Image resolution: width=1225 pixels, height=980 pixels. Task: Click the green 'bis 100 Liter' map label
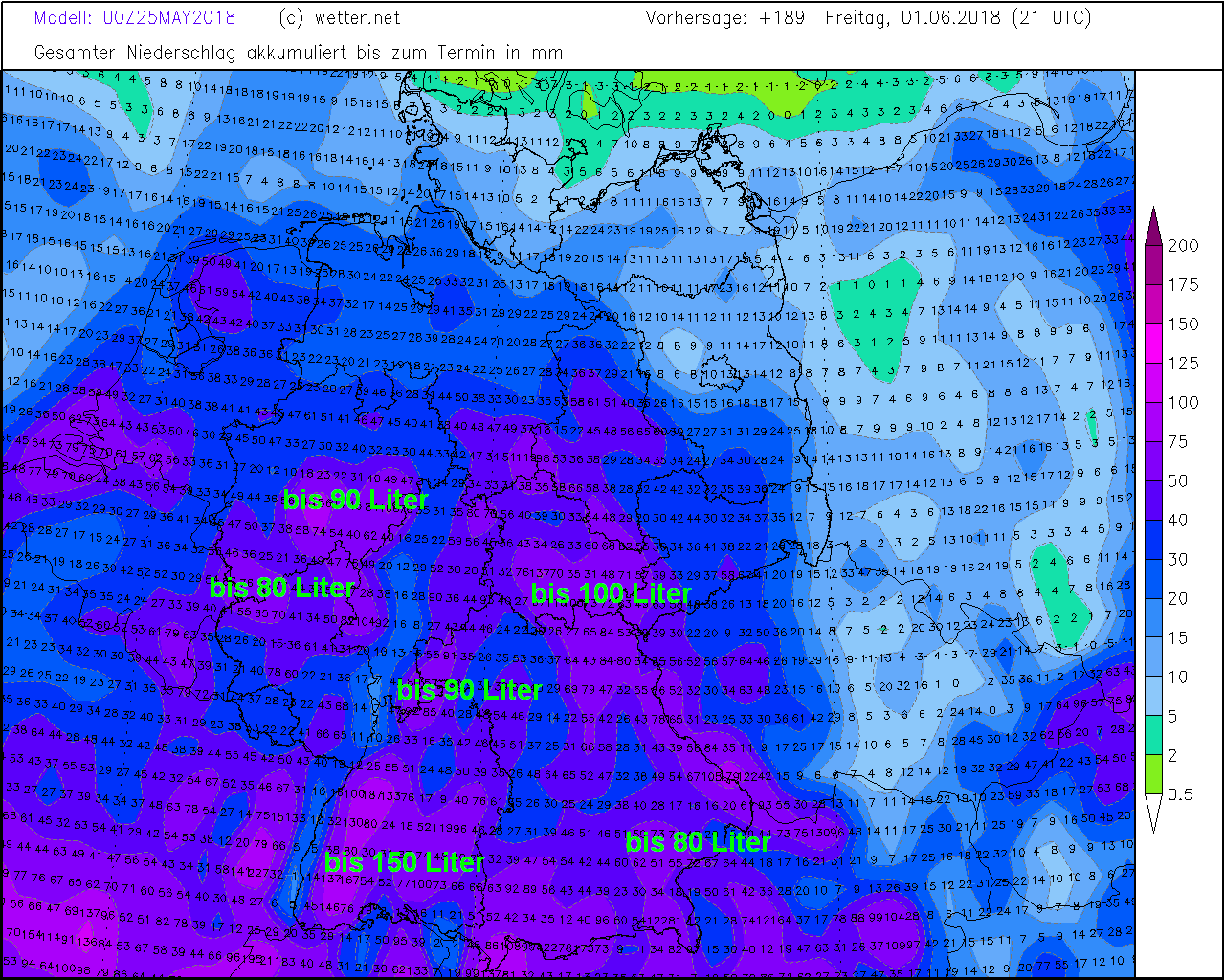pos(611,593)
